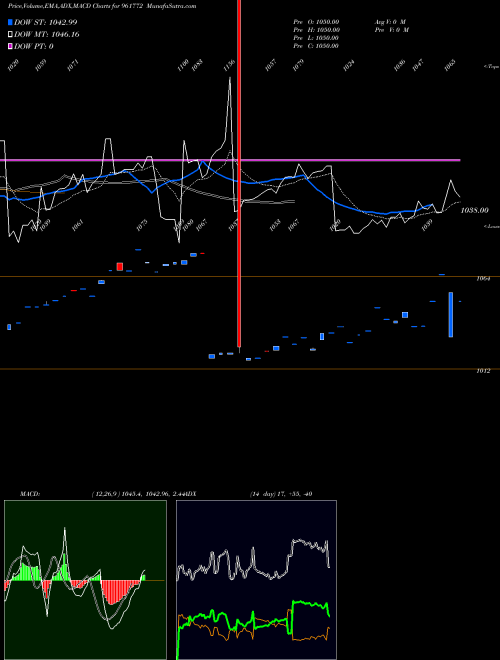Click the 'Avg V: 0 M' volume text
Screen dimensions: 500x660
(x=390, y=22)
